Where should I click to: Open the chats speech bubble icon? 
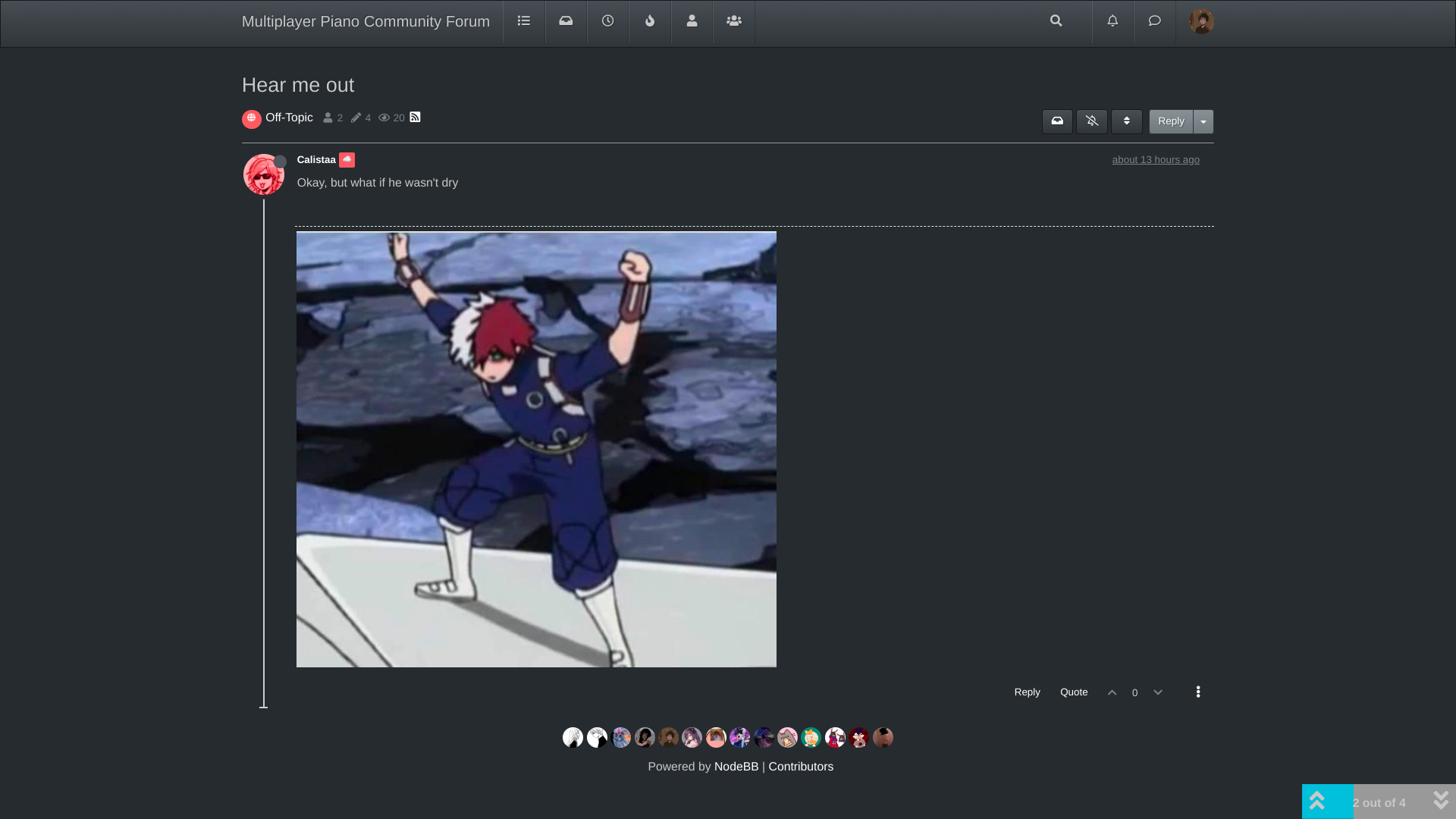tap(1155, 21)
